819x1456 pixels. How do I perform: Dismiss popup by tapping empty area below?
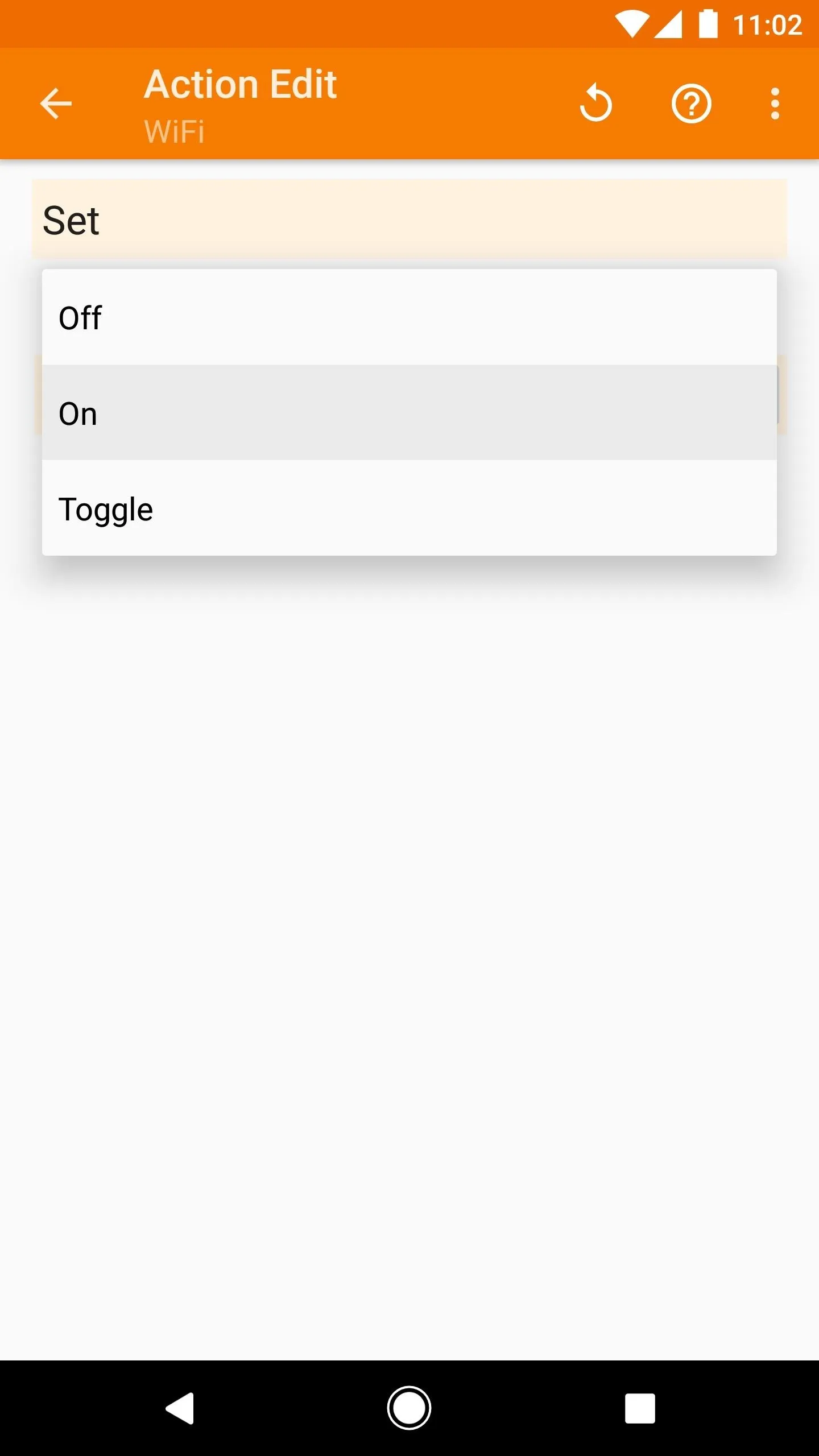click(409, 967)
